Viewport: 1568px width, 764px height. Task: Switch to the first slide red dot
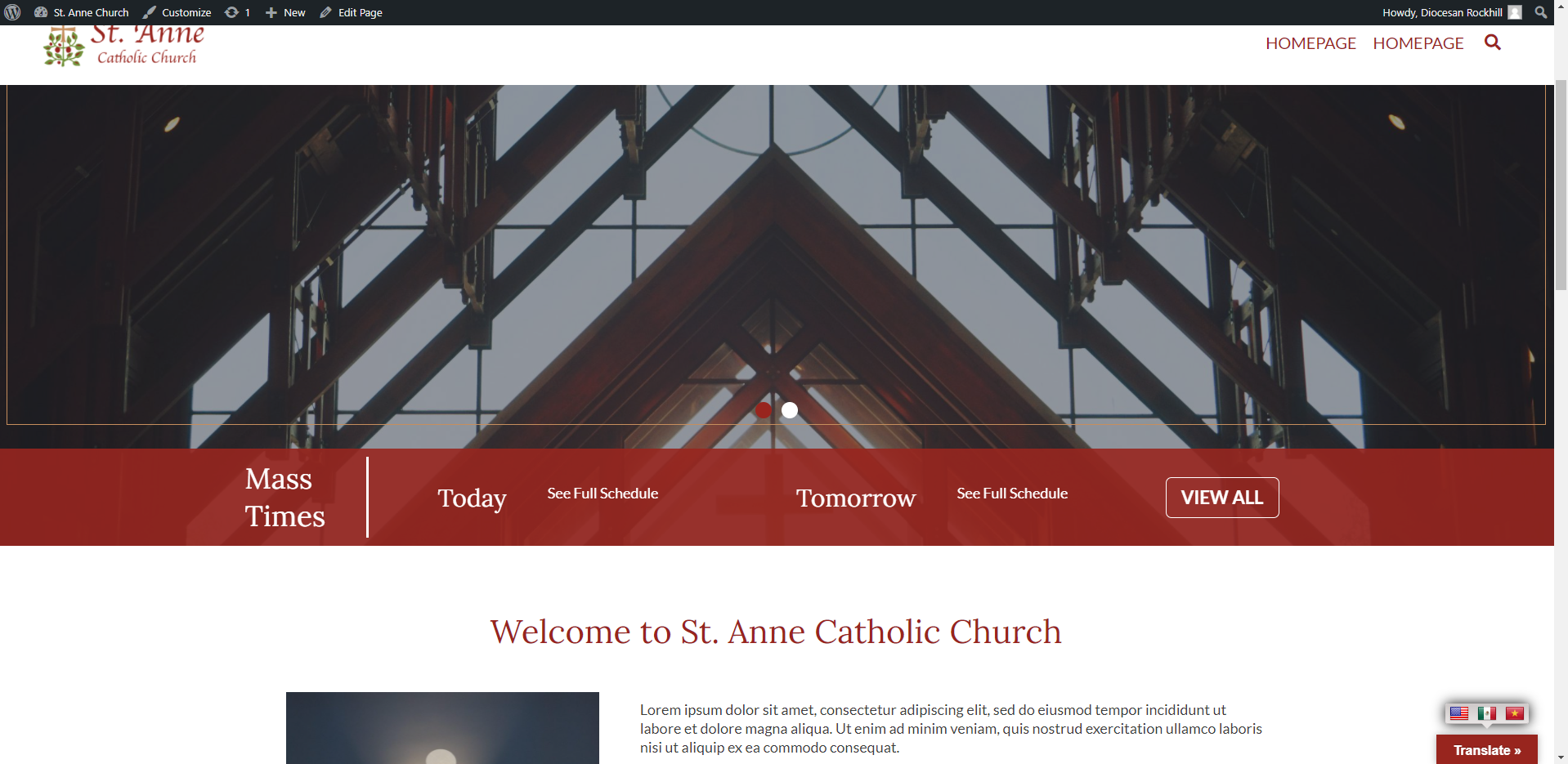pyautogui.click(x=763, y=410)
